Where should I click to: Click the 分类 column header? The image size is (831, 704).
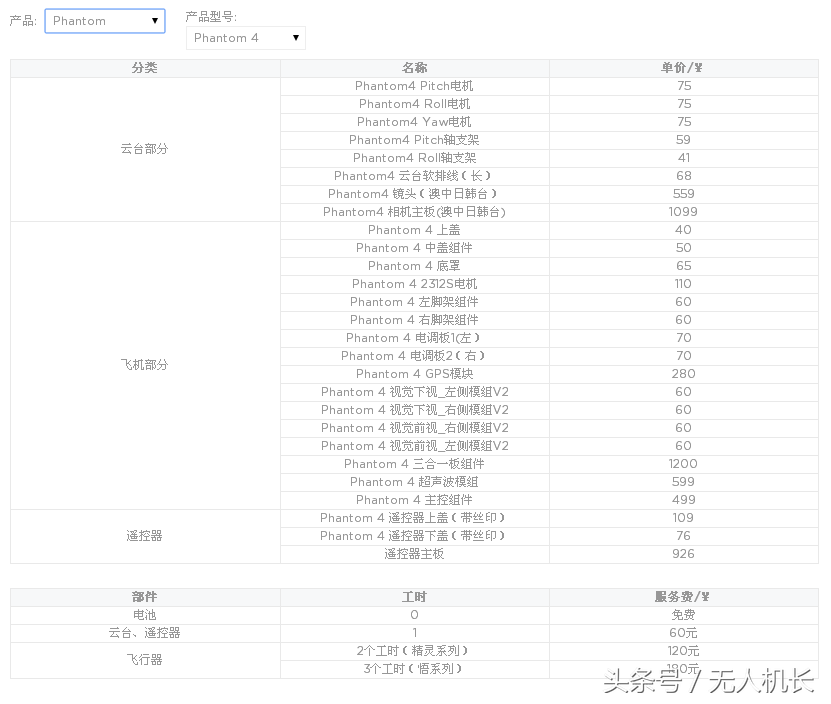[145, 68]
